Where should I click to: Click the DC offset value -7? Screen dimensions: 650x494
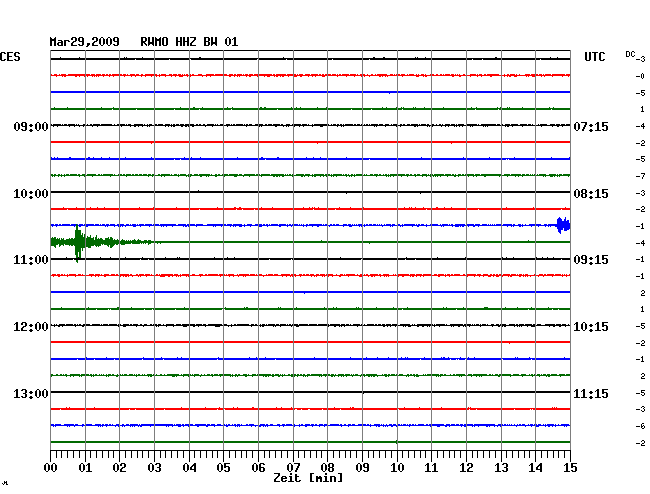tap(640, 176)
